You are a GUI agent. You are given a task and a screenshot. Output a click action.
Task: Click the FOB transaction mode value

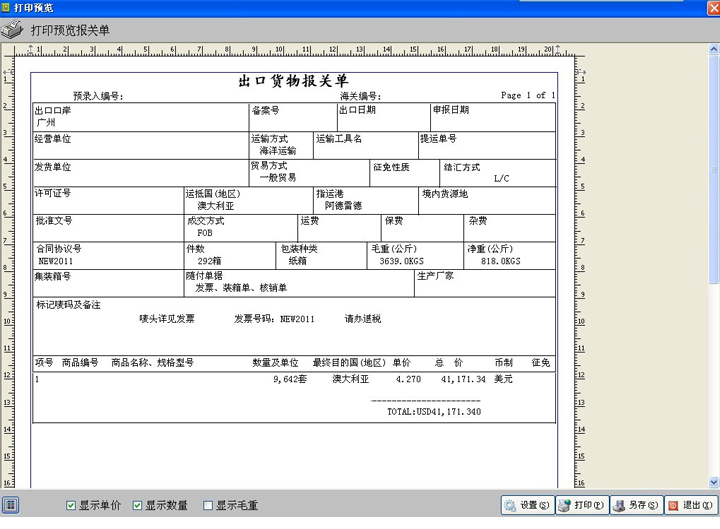(x=205, y=233)
